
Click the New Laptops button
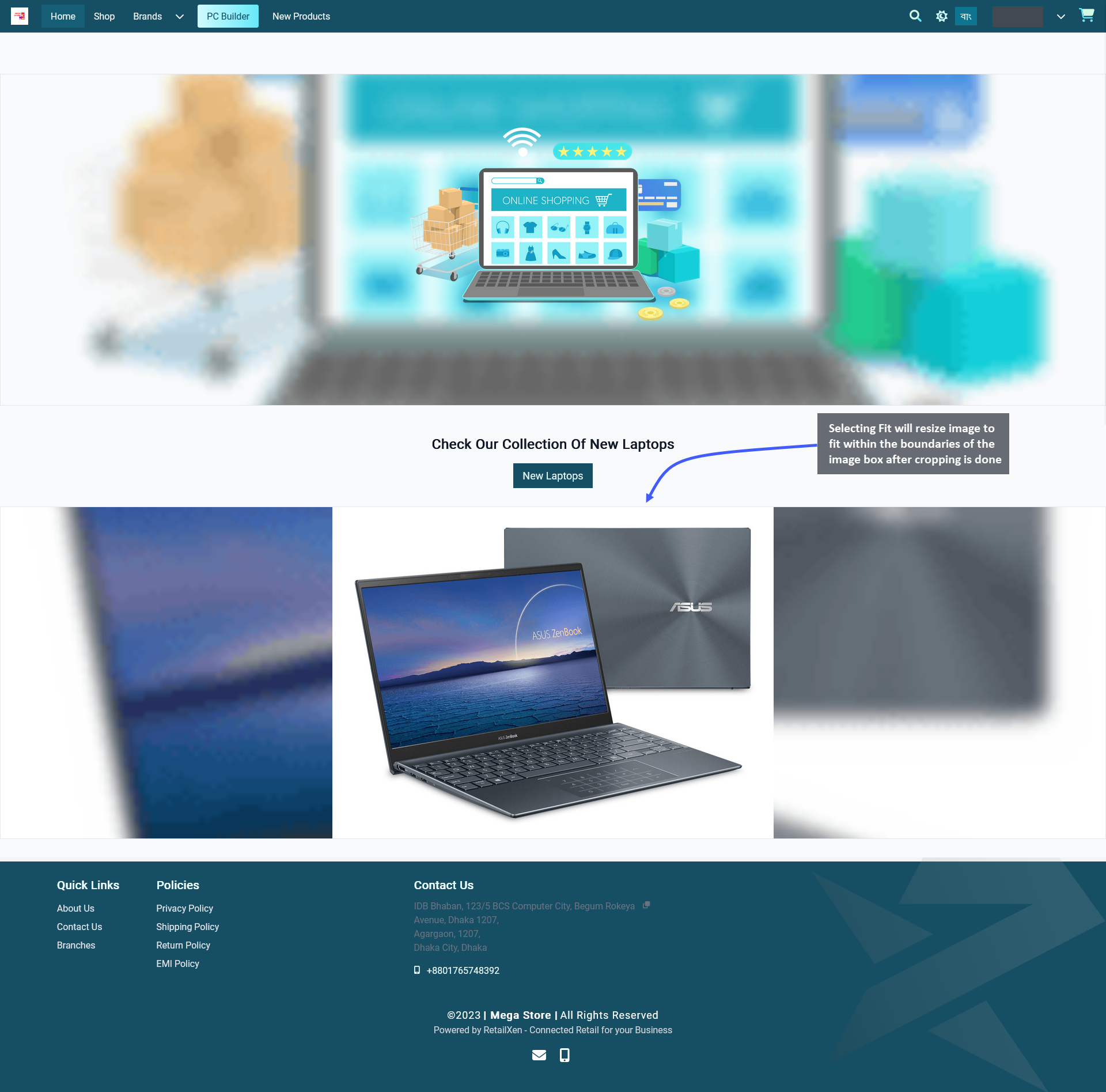552,475
